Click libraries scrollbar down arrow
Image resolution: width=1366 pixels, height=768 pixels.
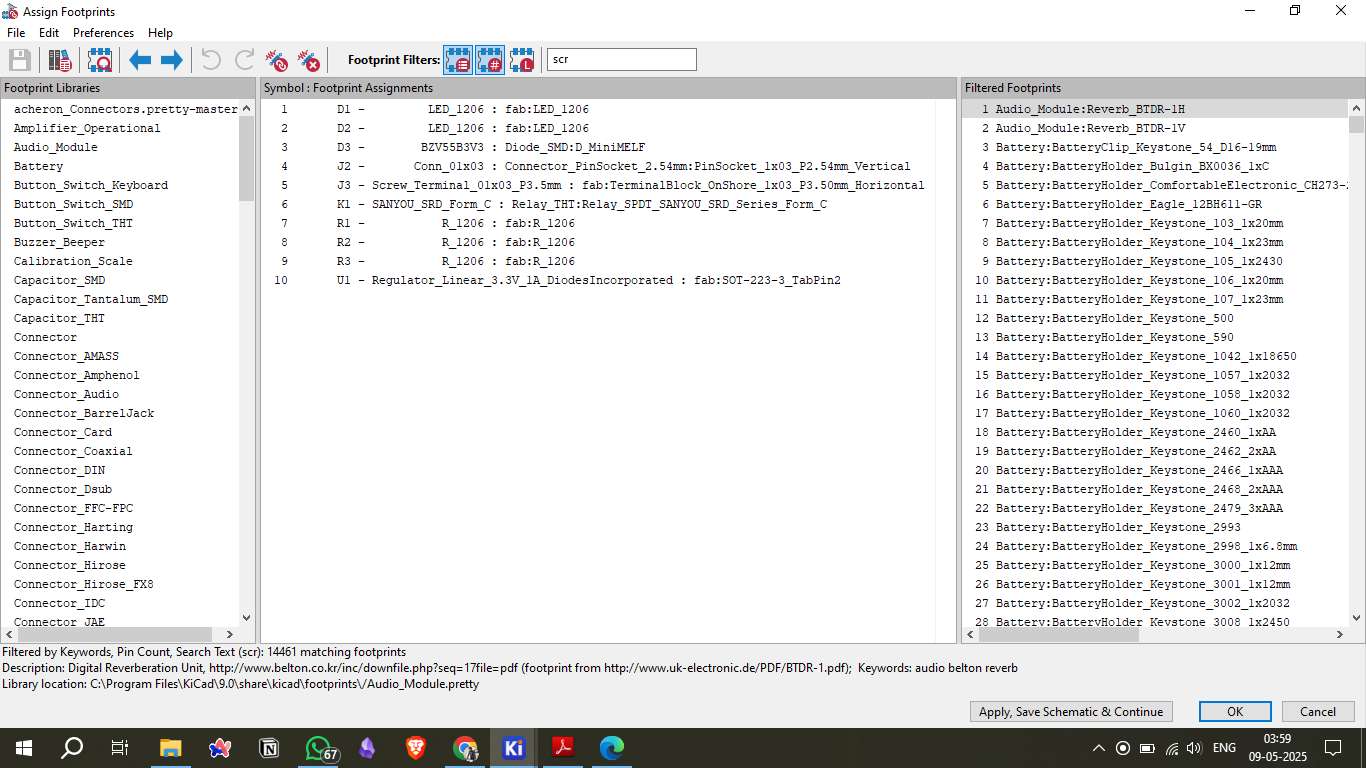[x=247, y=618]
